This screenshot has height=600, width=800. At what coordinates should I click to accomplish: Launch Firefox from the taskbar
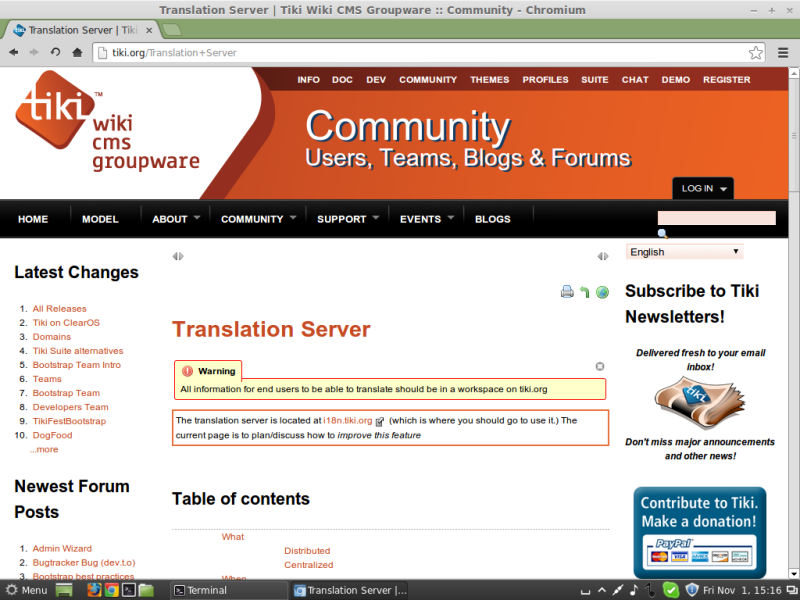[94, 590]
